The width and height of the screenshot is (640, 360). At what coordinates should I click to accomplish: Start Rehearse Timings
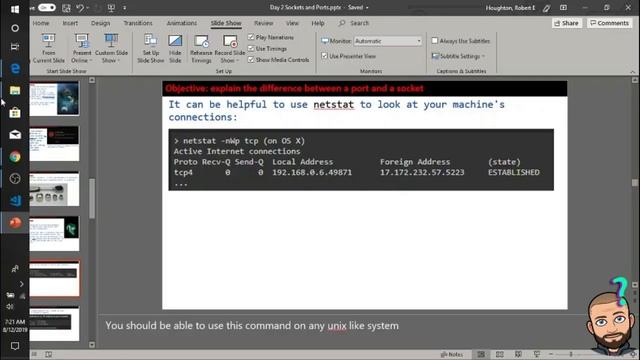point(201,49)
